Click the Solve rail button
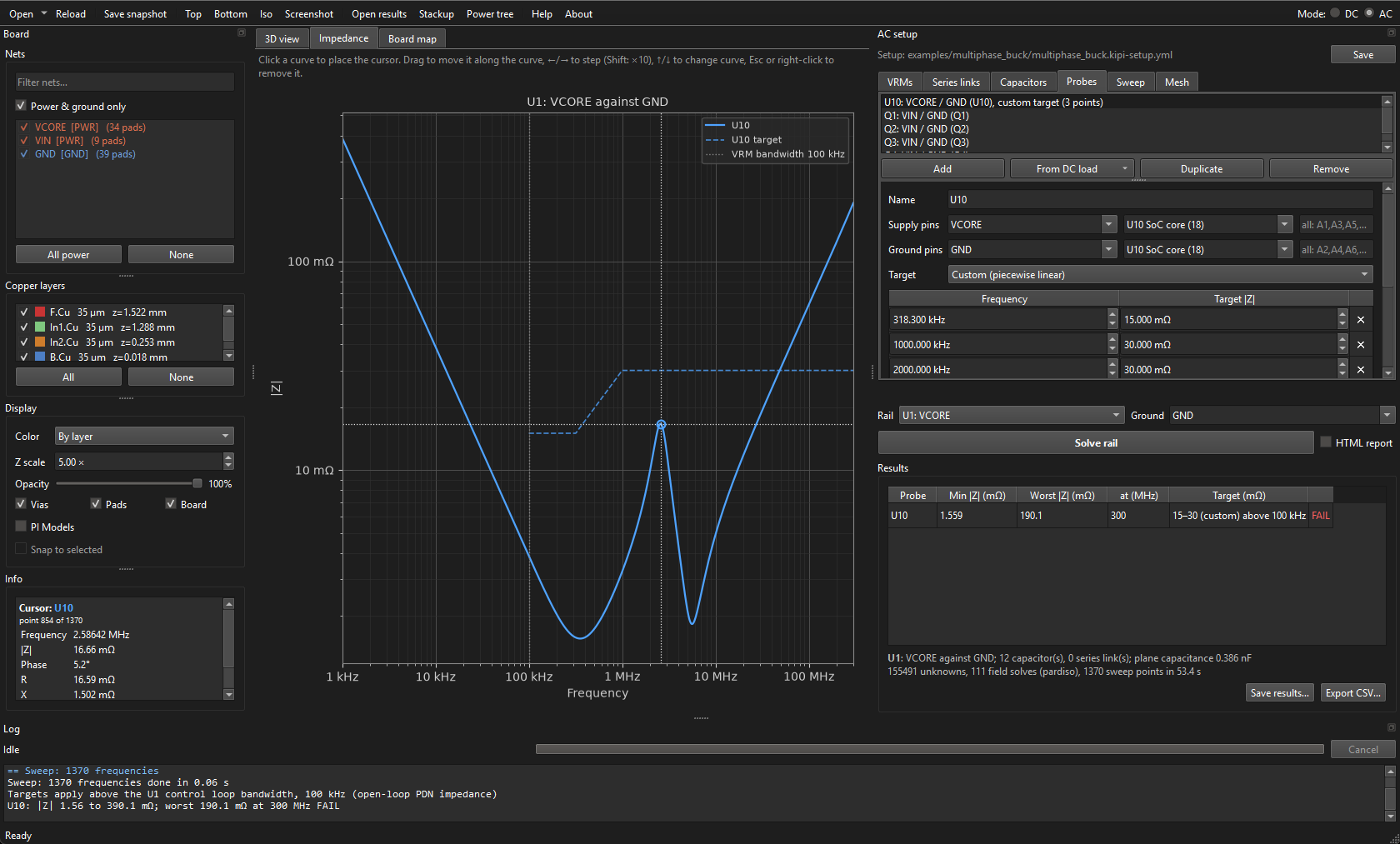Image resolution: width=1400 pixels, height=844 pixels. click(1096, 443)
